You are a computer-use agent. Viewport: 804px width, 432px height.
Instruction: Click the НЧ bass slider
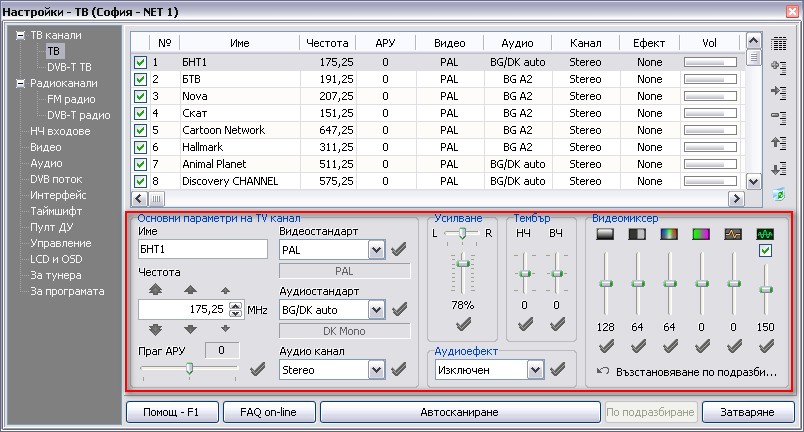(524, 274)
